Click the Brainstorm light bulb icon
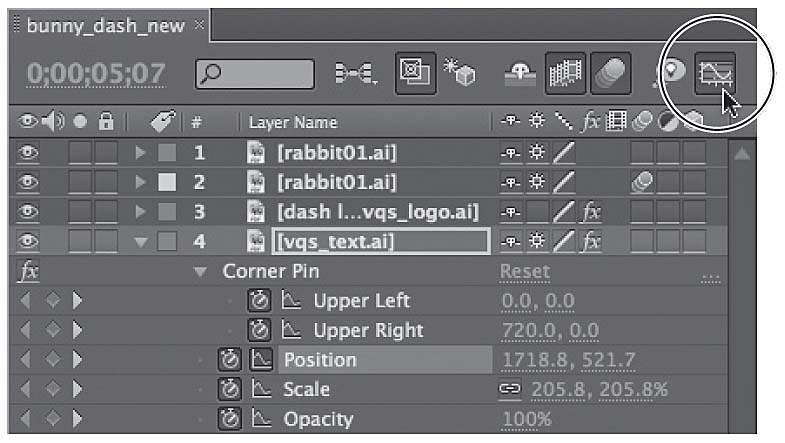Screen dimensions: 785x443 (671, 73)
